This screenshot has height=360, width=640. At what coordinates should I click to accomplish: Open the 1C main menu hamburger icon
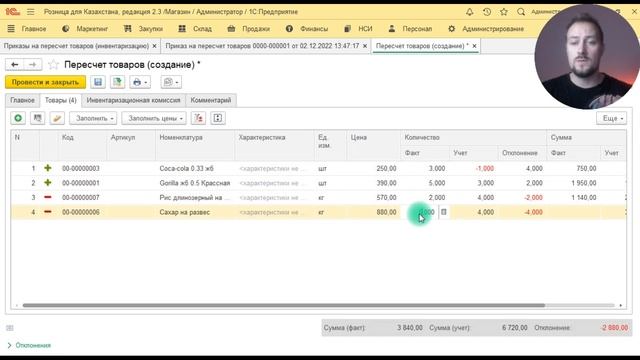tap(31, 12)
